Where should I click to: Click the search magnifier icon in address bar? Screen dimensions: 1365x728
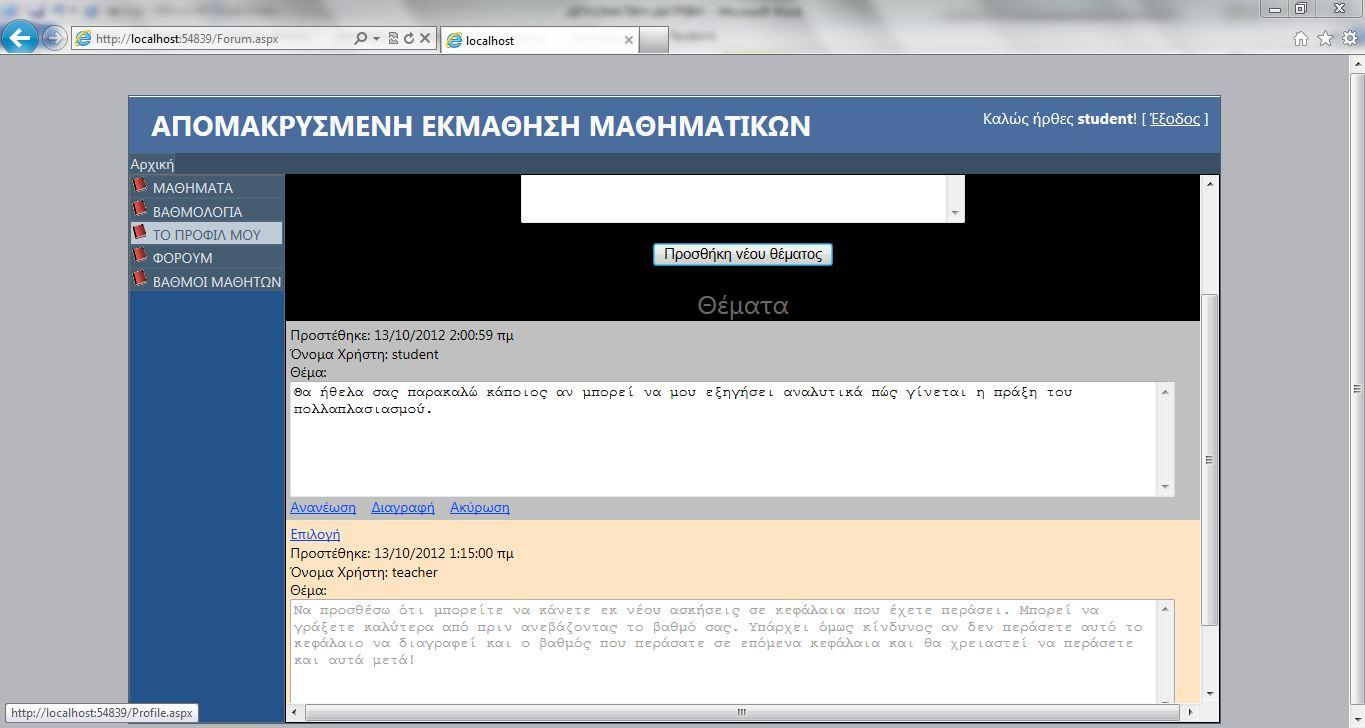coord(361,39)
